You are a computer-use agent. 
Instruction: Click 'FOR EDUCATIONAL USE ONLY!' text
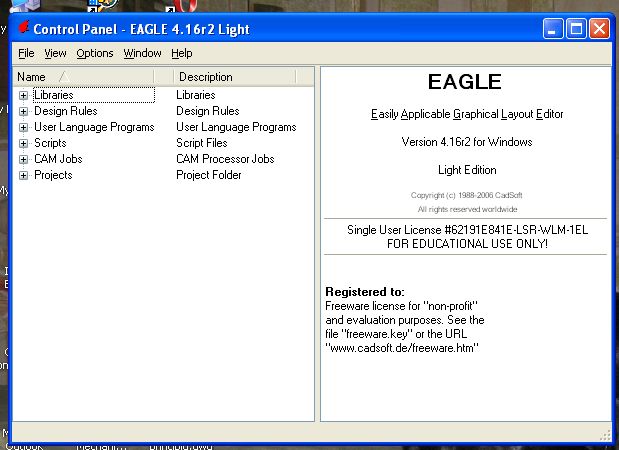click(x=467, y=244)
